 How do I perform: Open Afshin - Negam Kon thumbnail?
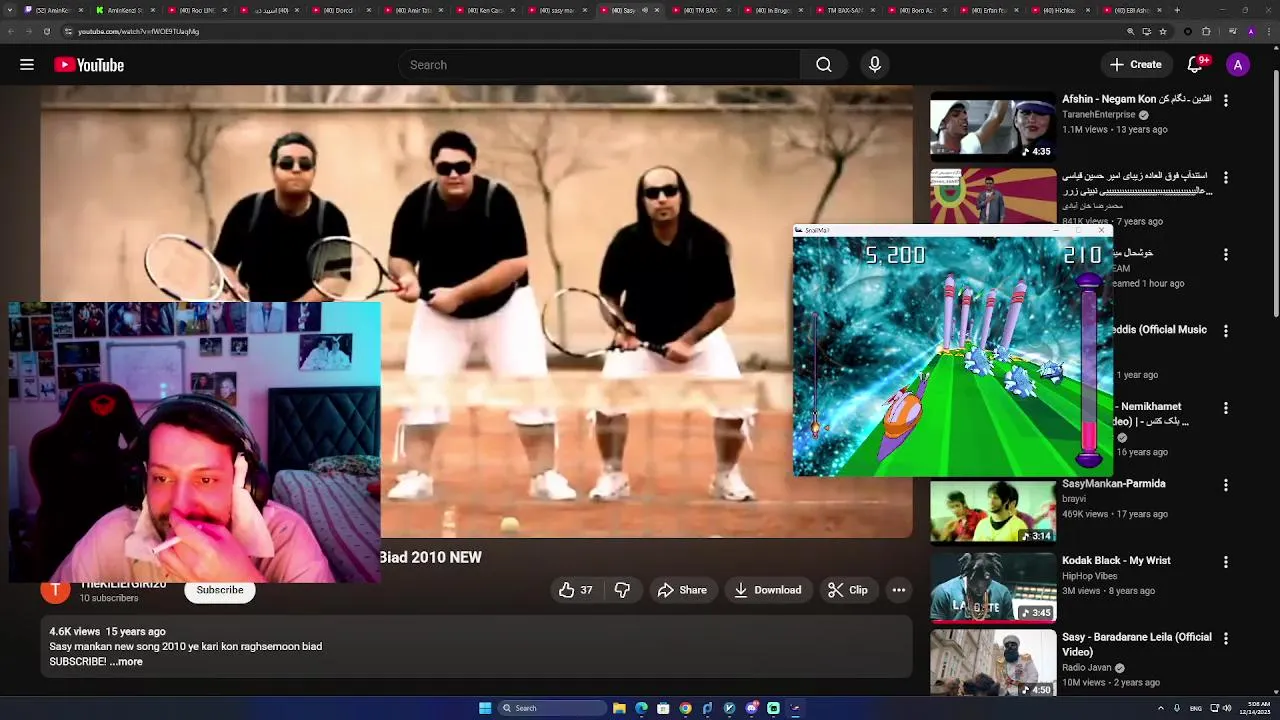coord(993,127)
